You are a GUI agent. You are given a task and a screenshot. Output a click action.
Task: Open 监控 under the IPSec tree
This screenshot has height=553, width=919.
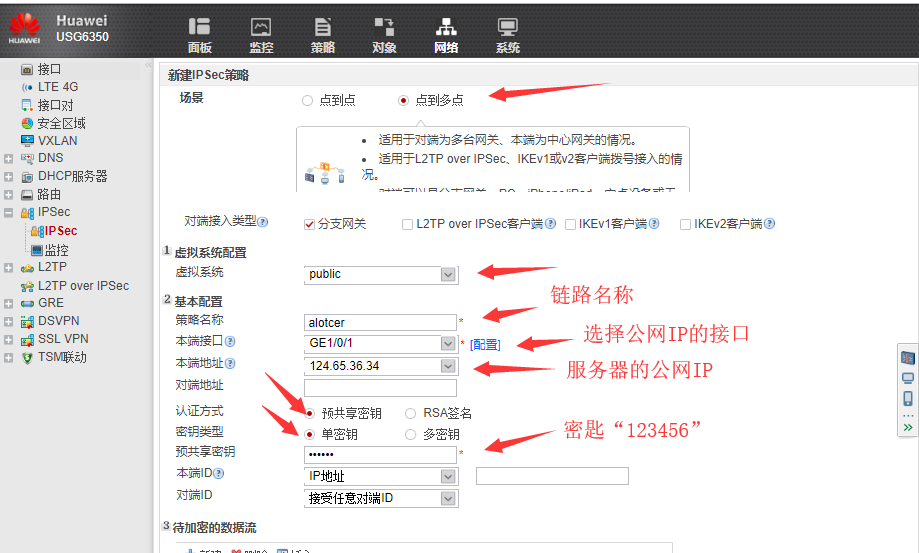(x=57, y=250)
